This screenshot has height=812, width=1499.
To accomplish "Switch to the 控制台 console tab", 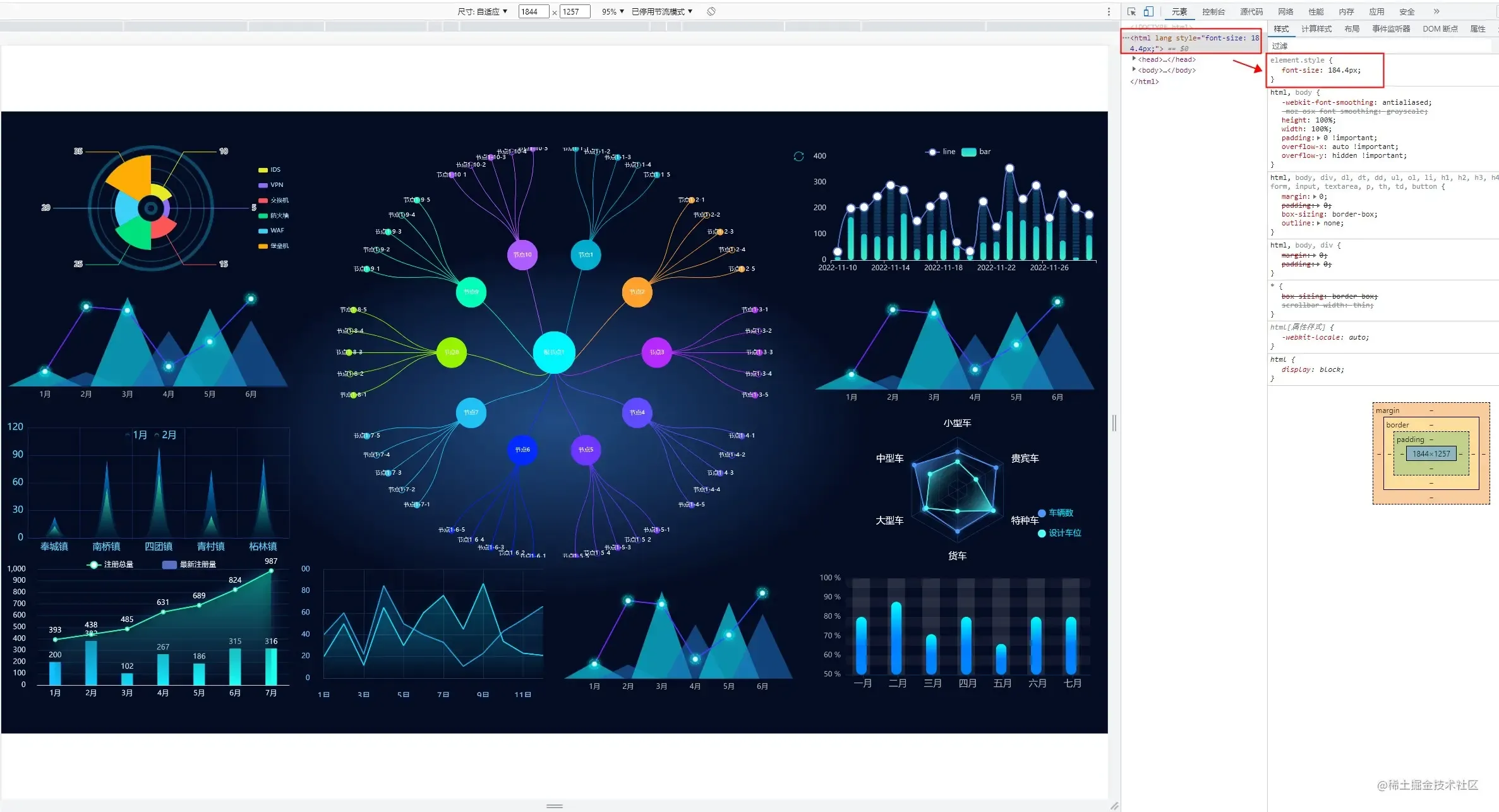I will [1213, 11].
